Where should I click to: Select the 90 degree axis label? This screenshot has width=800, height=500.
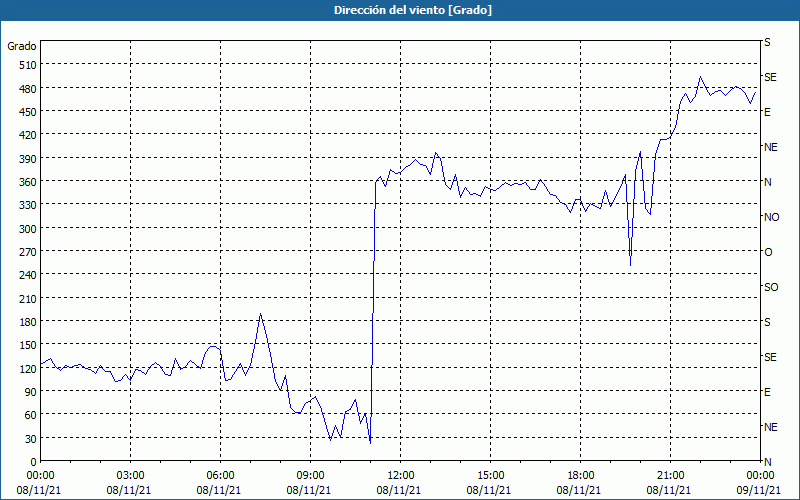[31, 392]
